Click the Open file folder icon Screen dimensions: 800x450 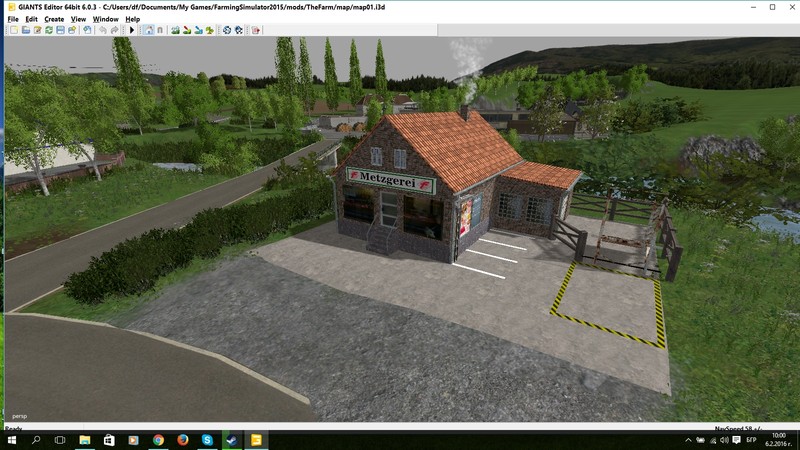coord(25,30)
